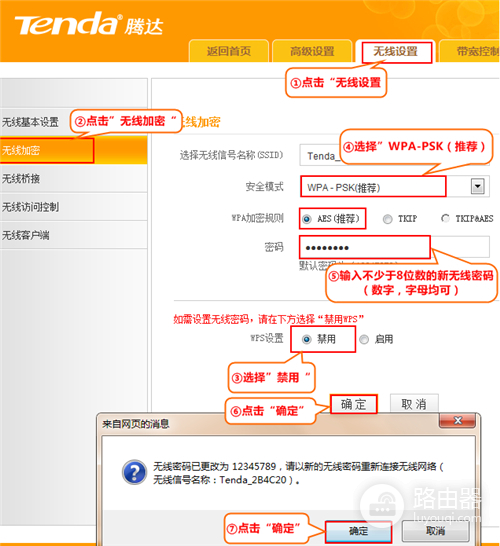
Task: Open the SSID selection dropdown
Action: [x=394, y=155]
